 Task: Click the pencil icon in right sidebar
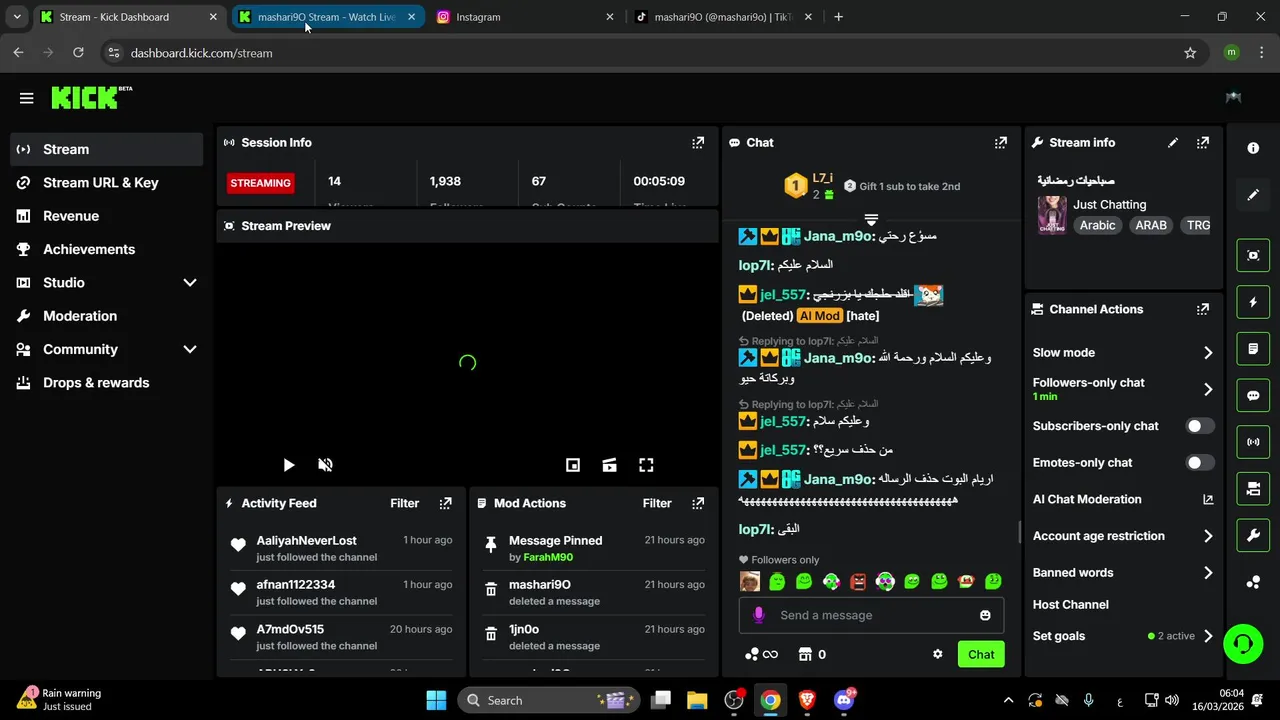[x=1253, y=195]
